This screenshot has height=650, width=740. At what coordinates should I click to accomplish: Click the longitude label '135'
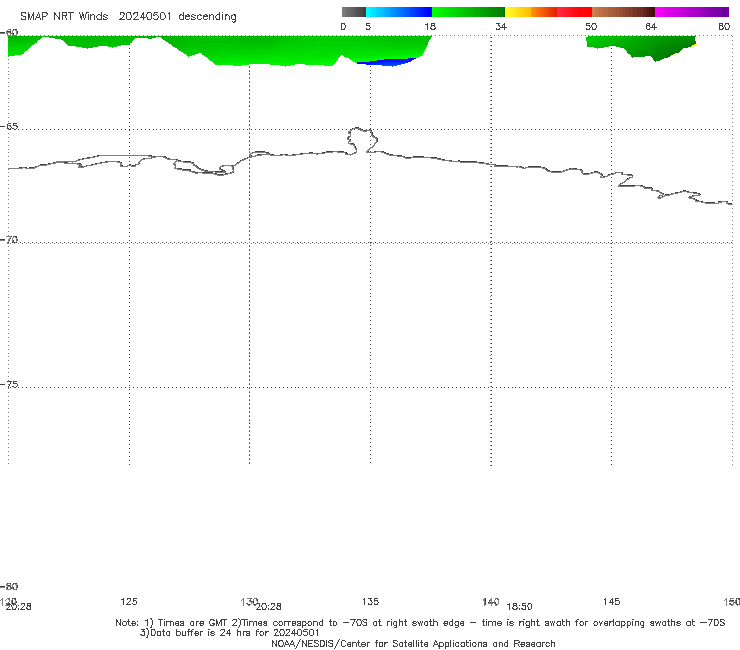pyautogui.click(x=370, y=601)
